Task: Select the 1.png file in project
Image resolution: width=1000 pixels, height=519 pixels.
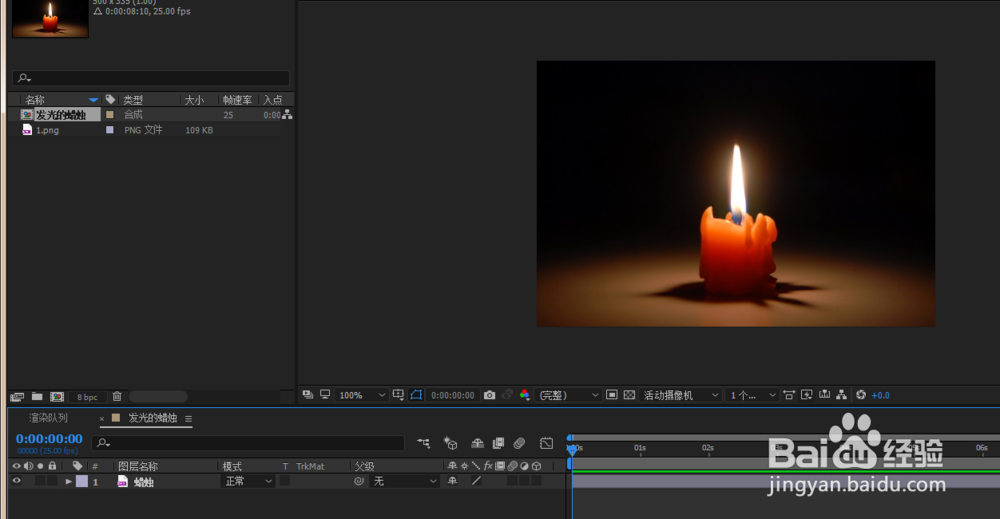Action: pos(47,130)
